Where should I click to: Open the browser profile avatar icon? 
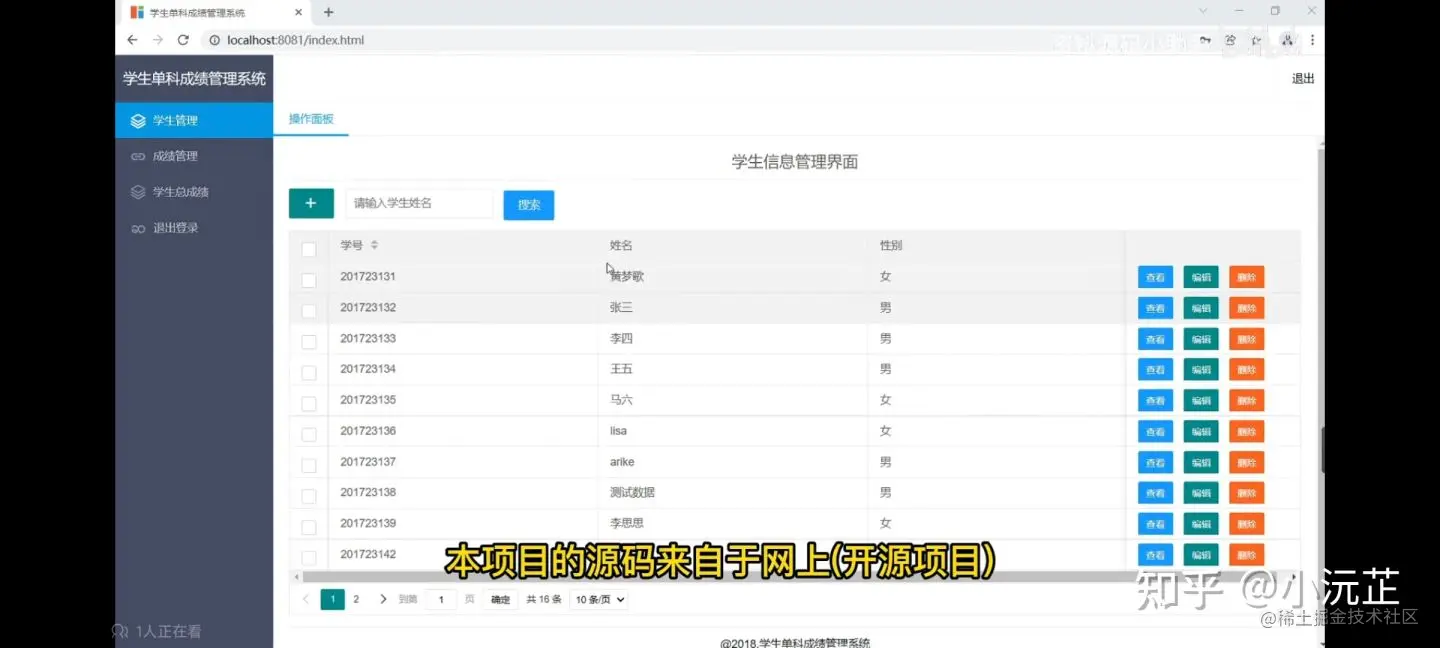[x=1288, y=40]
